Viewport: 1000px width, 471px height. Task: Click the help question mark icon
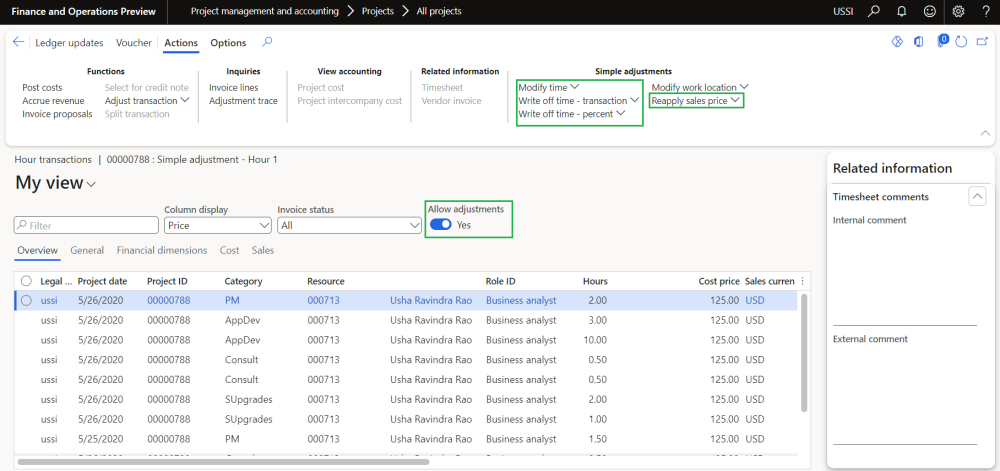coord(985,12)
